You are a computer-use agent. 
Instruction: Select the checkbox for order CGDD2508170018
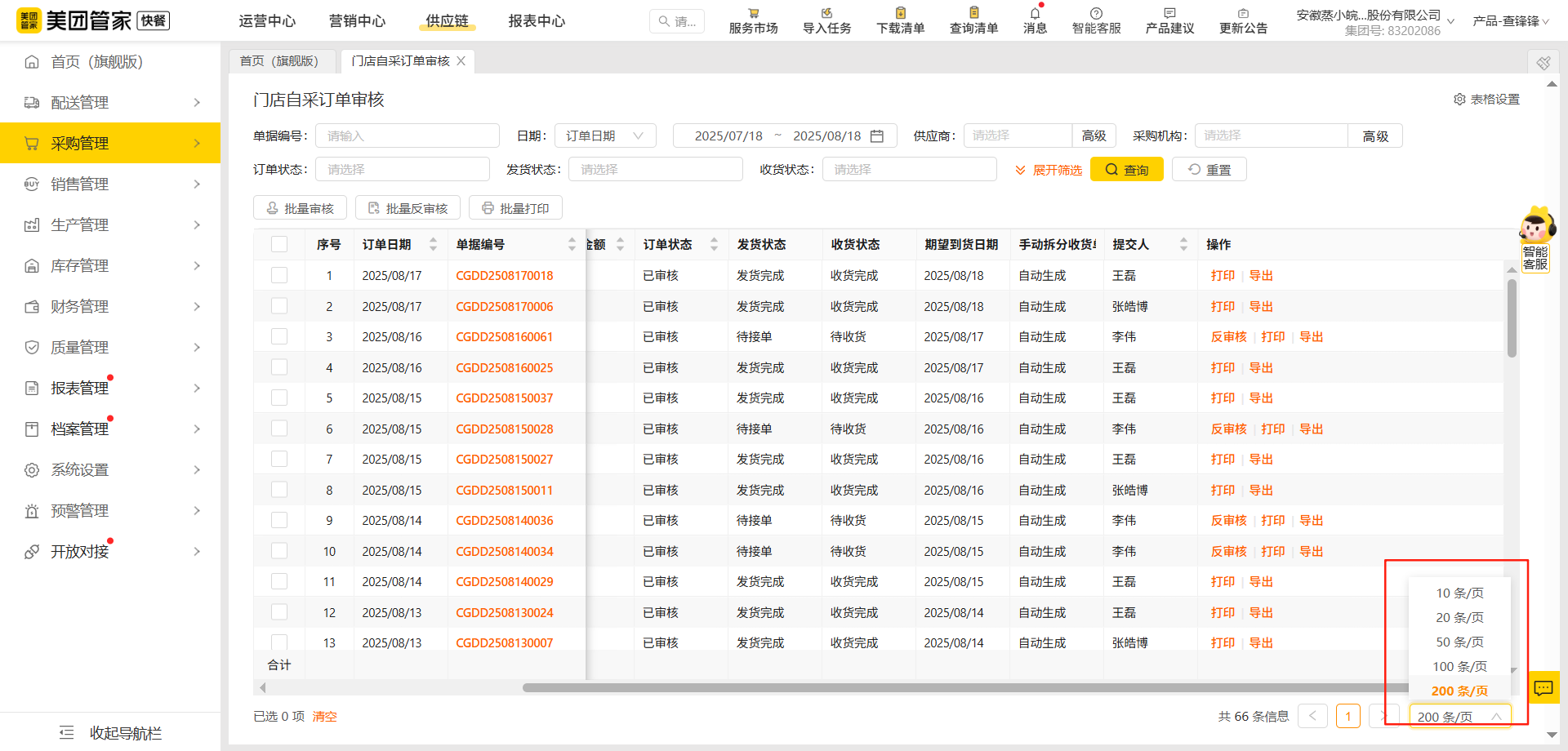(x=279, y=275)
